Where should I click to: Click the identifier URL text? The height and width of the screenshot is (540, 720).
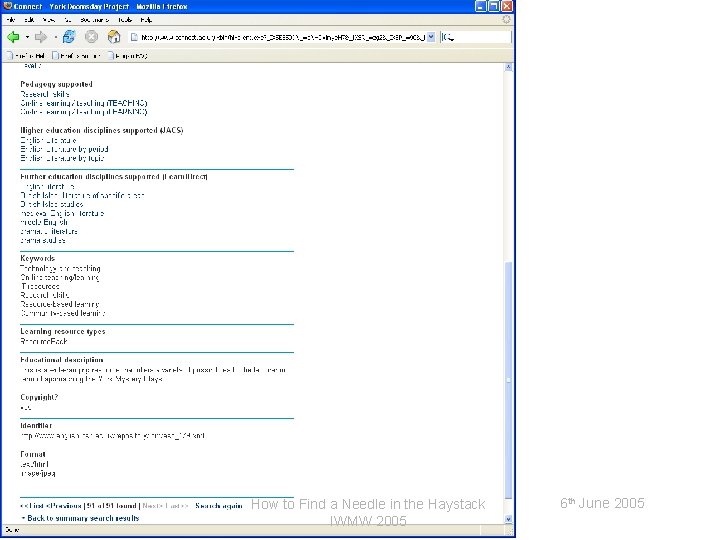(x=112, y=435)
